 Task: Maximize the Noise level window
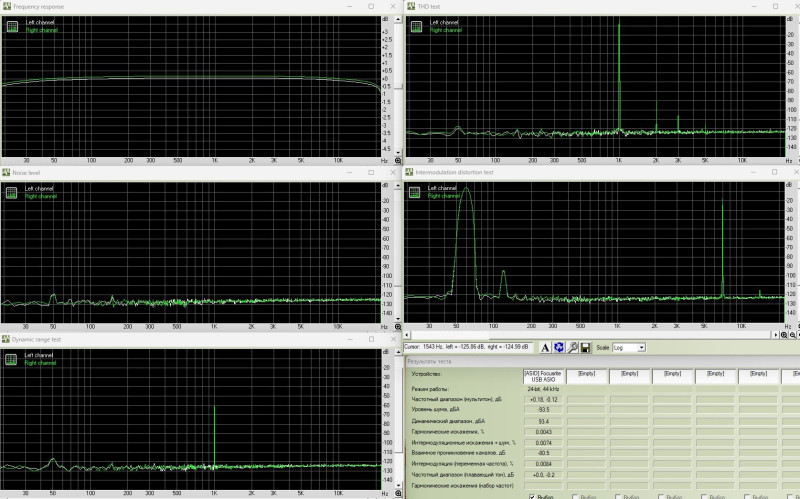pos(371,172)
